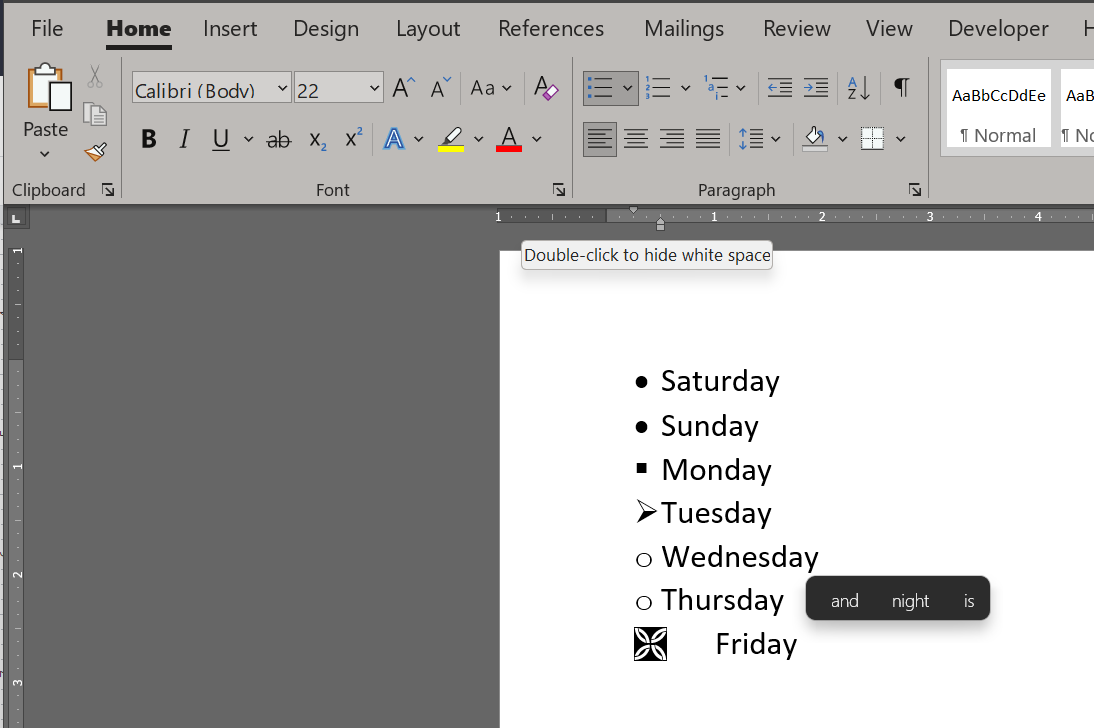
Task: Cut selection with scissors icon
Action: [x=95, y=76]
